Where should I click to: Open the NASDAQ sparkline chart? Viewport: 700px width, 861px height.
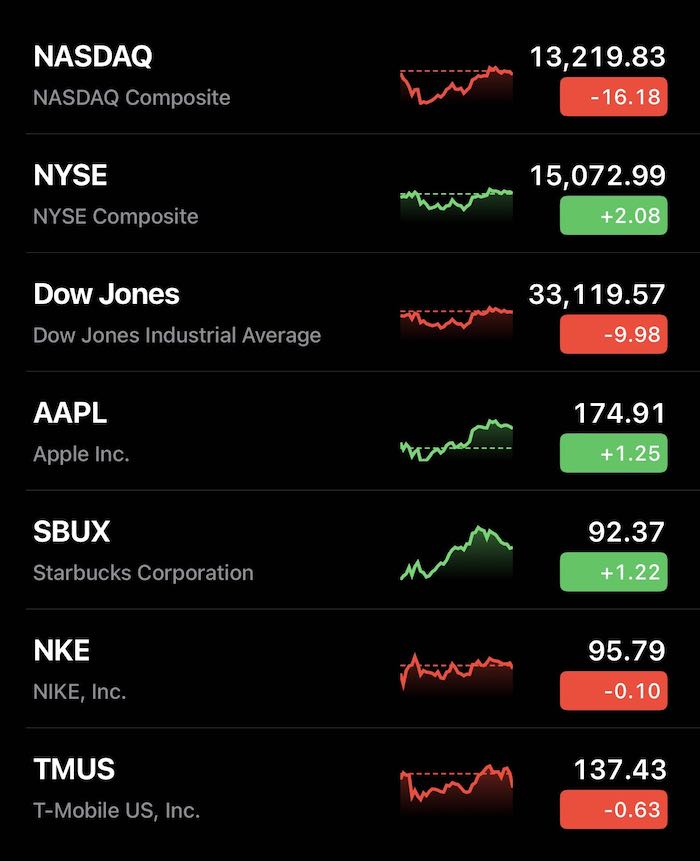coord(456,85)
